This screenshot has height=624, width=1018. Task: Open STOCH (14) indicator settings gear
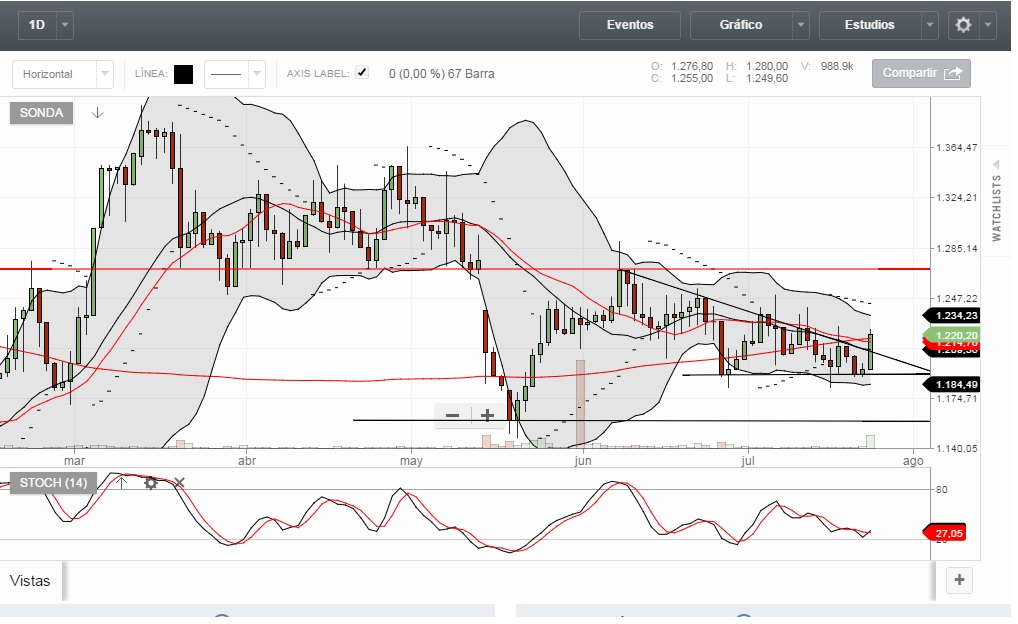point(151,483)
